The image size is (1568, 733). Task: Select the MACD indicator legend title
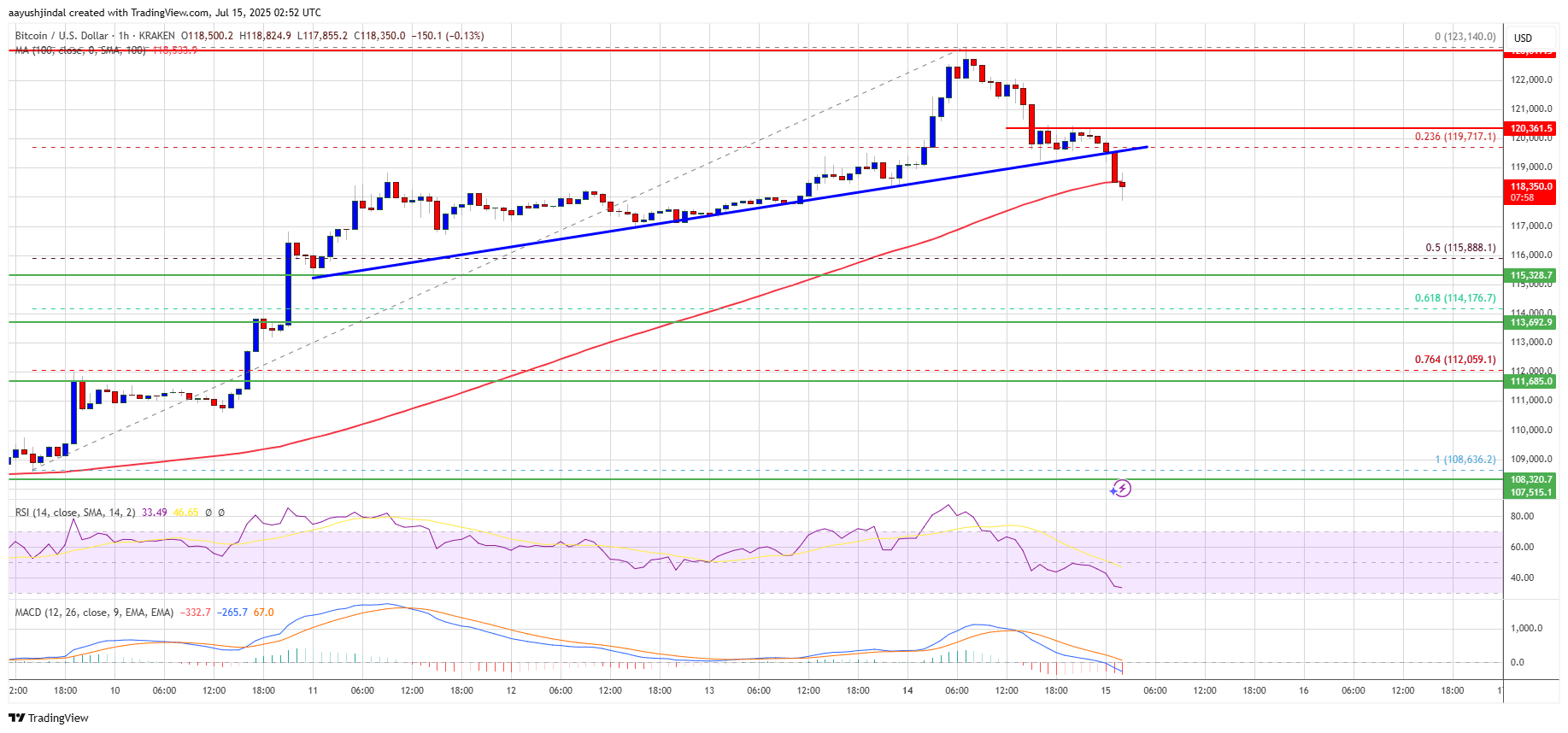94,613
